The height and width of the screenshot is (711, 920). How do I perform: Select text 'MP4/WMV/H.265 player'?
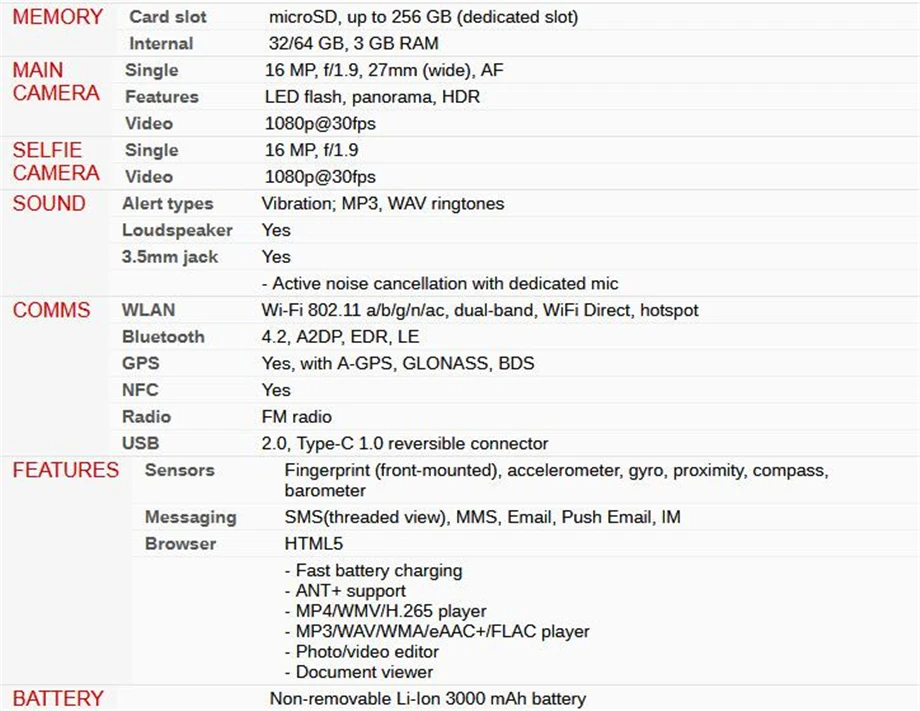click(391, 611)
